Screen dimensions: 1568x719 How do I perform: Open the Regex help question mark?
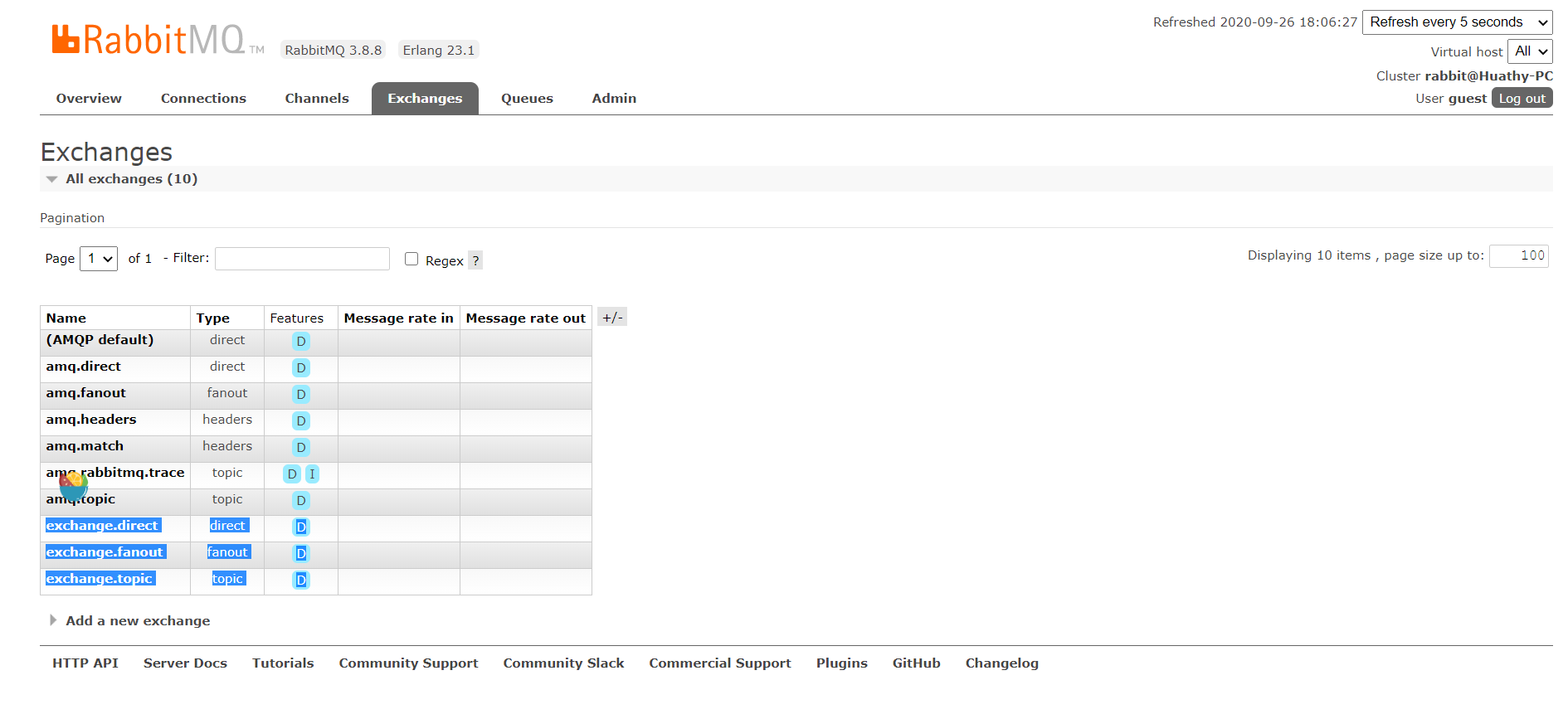click(x=475, y=260)
